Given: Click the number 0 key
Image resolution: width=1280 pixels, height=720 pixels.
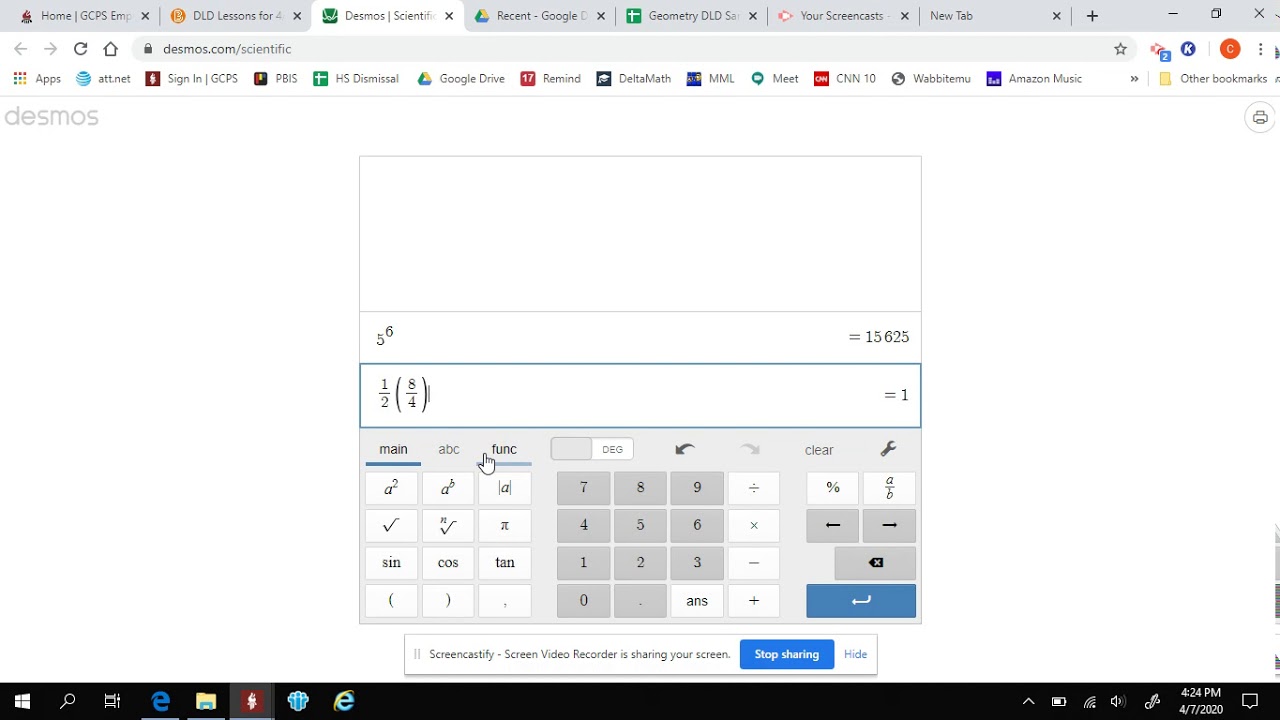Looking at the screenshot, I should click(x=583, y=601).
